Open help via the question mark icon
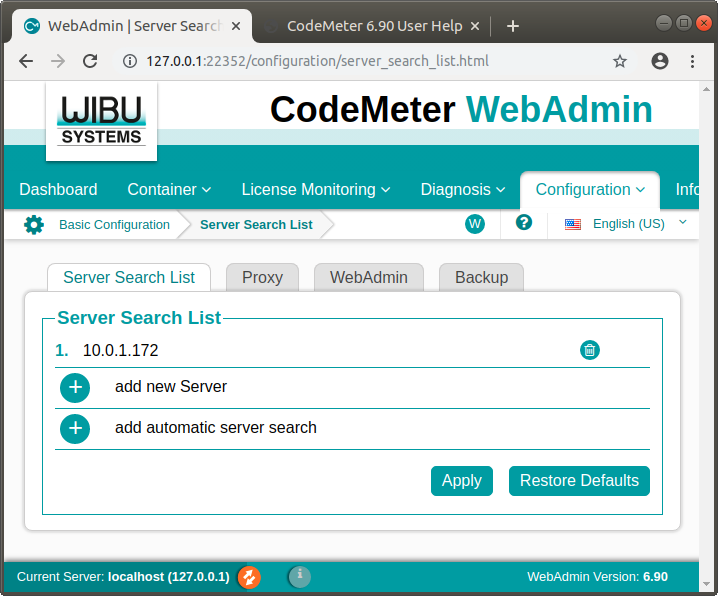 point(523,223)
